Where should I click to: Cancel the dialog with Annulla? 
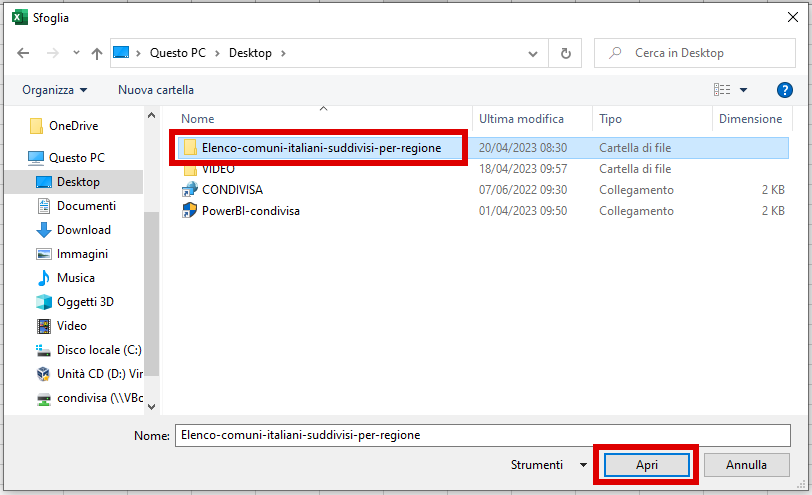tap(746, 465)
